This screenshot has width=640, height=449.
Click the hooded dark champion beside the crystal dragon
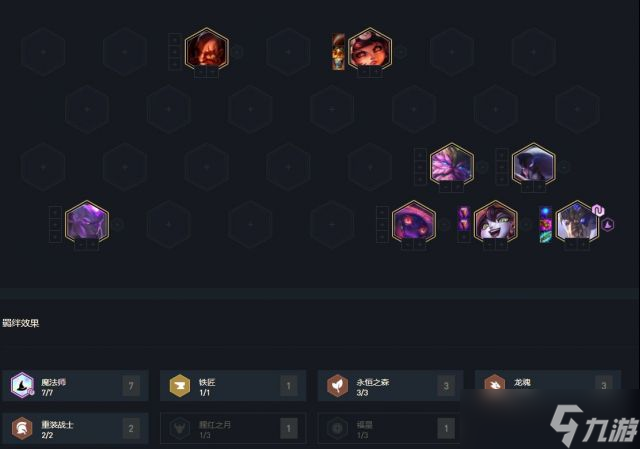click(x=533, y=165)
